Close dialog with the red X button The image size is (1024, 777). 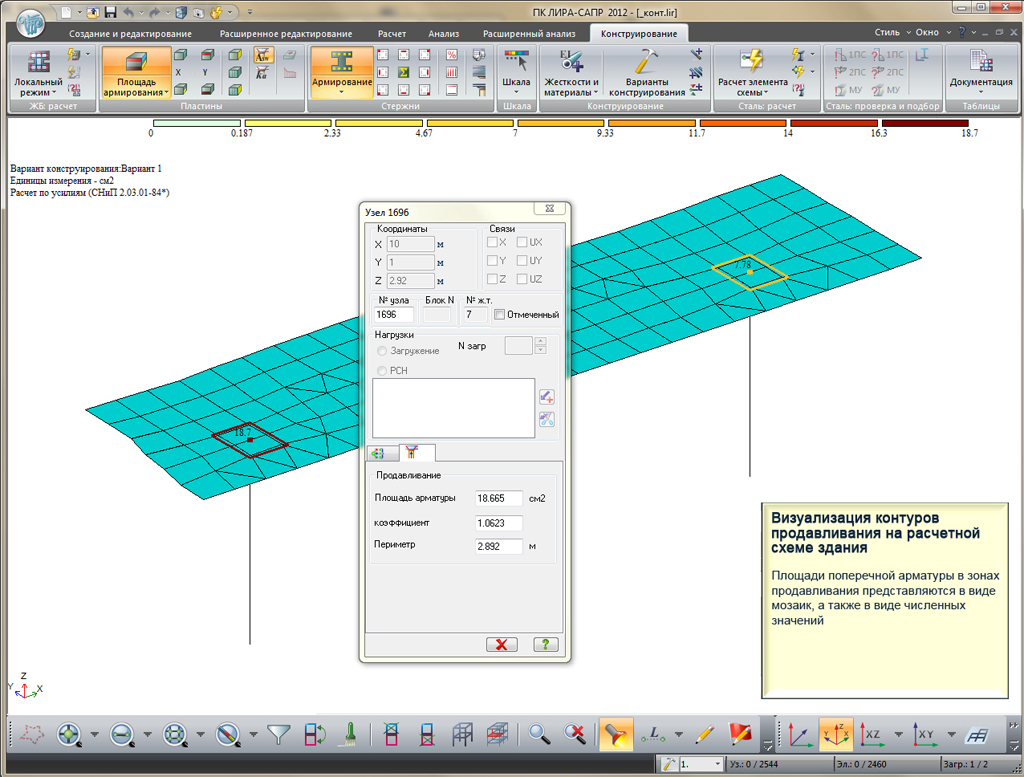[502, 645]
